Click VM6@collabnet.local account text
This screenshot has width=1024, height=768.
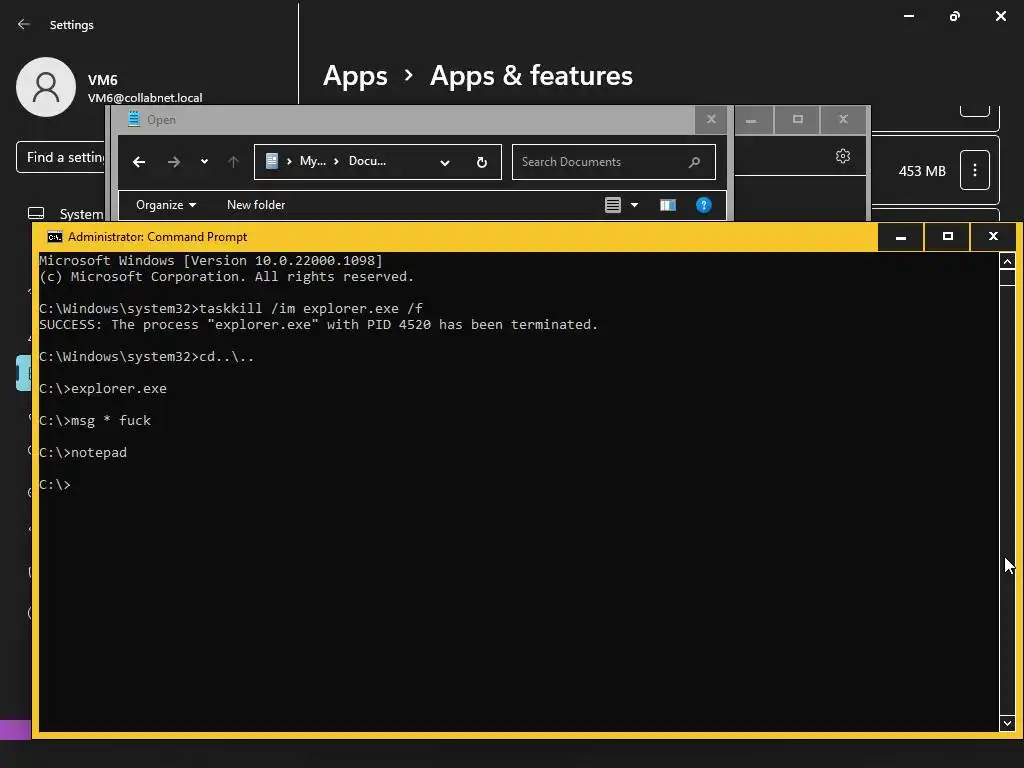[145, 98]
